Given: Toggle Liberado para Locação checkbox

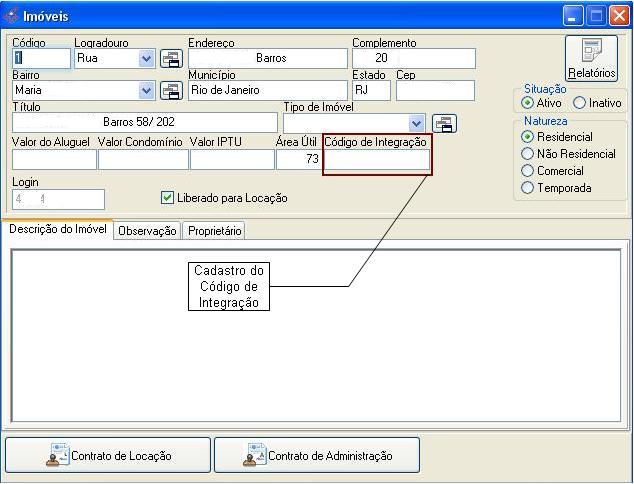Looking at the screenshot, I should click(x=168, y=198).
